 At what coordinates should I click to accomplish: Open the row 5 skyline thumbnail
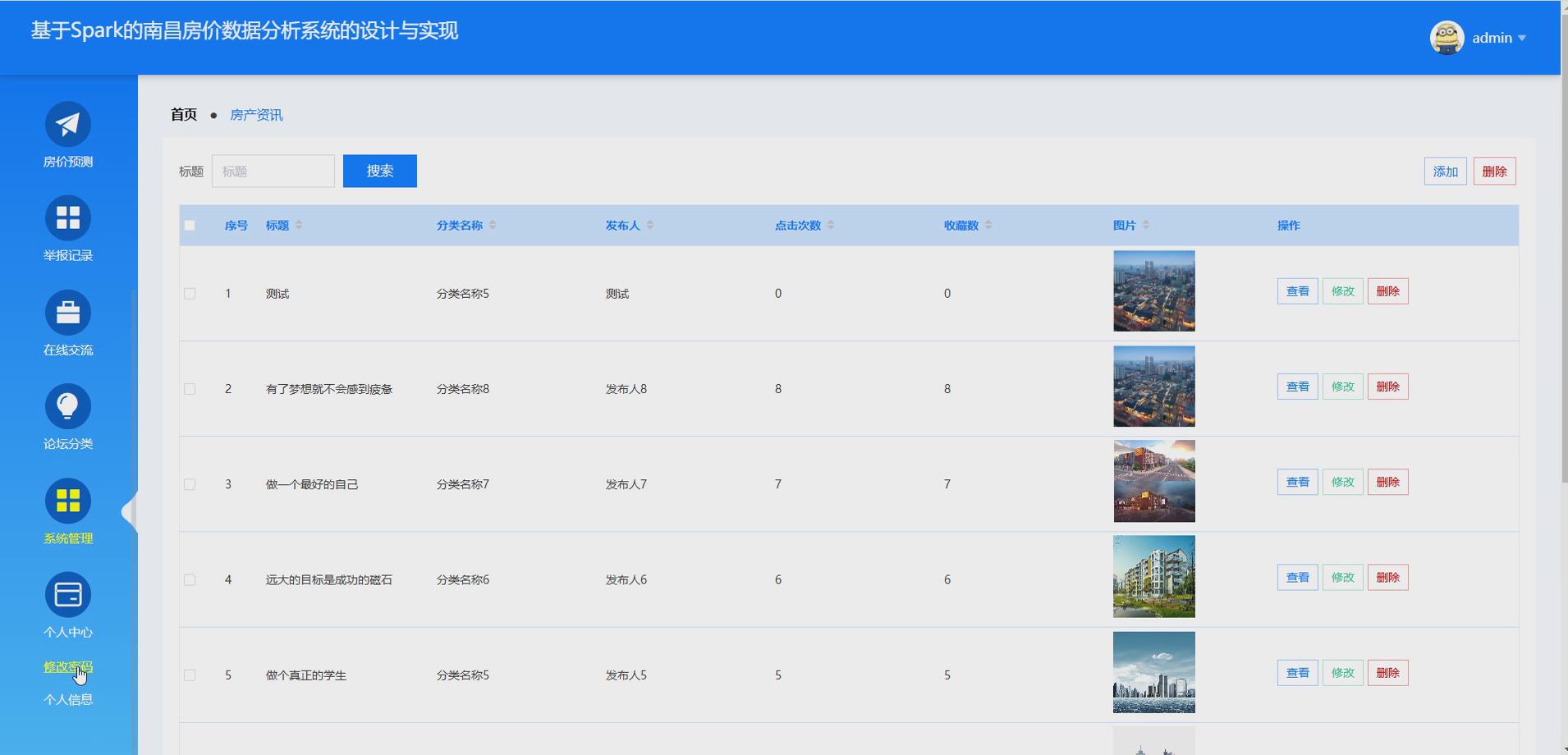(x=1154, y=672)
